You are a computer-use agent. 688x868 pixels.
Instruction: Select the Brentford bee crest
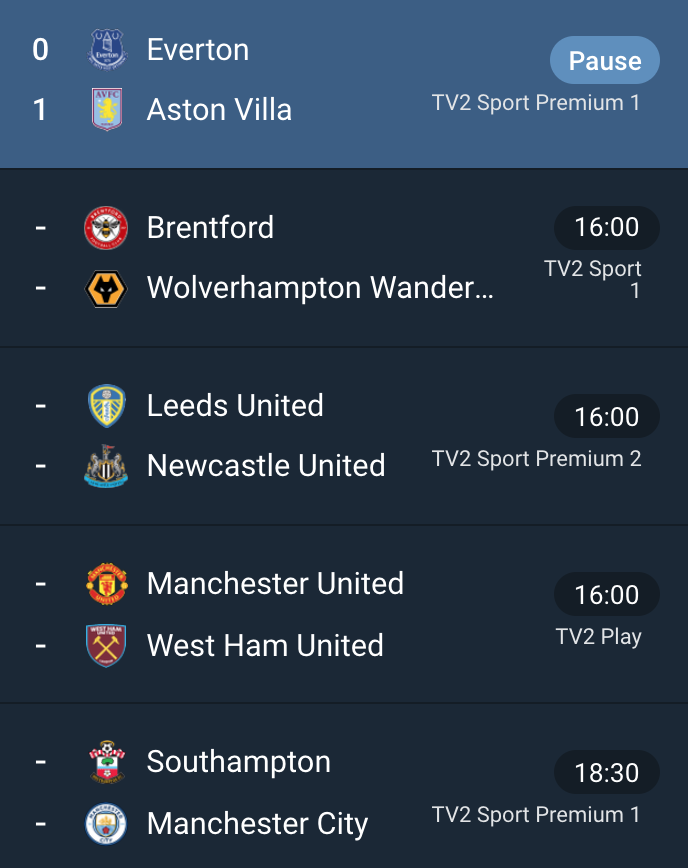106,228
